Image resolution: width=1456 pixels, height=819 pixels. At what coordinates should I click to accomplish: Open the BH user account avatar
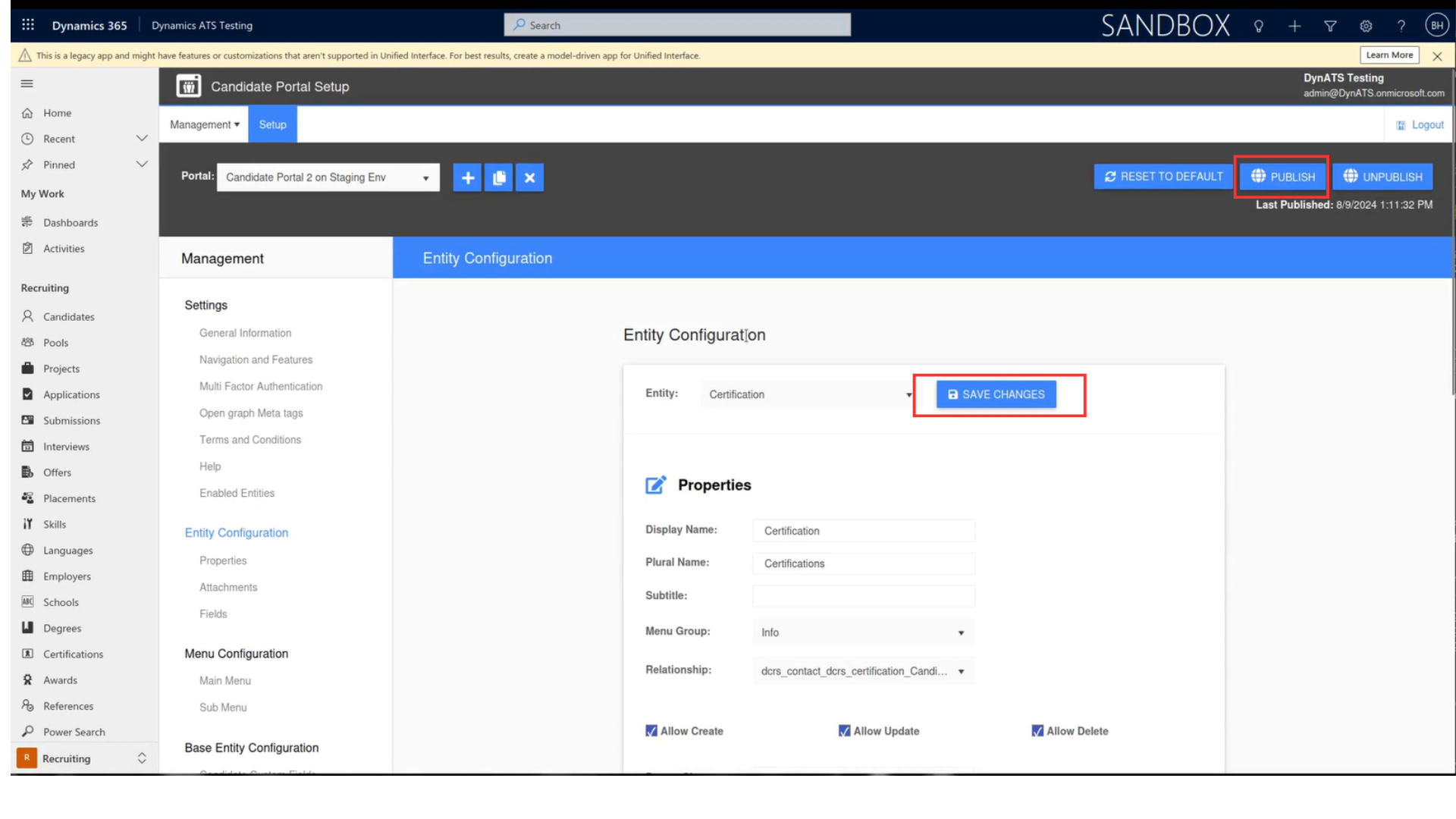[1437, 25]
